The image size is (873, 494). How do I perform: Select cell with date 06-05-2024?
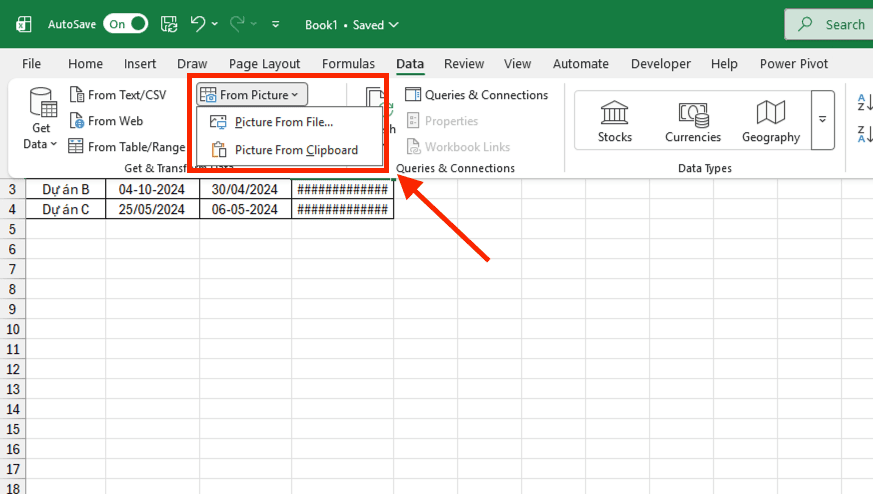tap(245, 209)
